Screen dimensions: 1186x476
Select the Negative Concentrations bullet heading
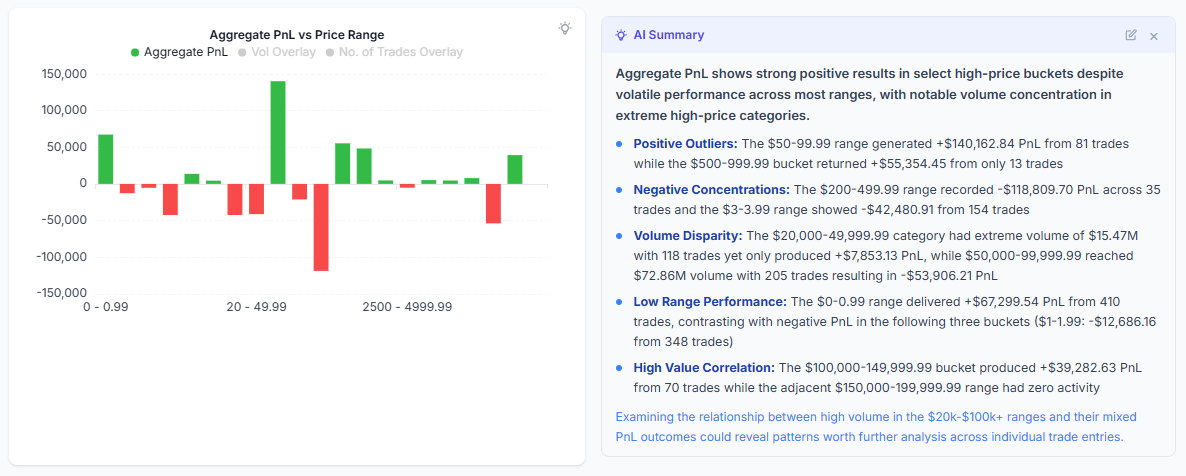pyautogui.click(x=711, y=190)
